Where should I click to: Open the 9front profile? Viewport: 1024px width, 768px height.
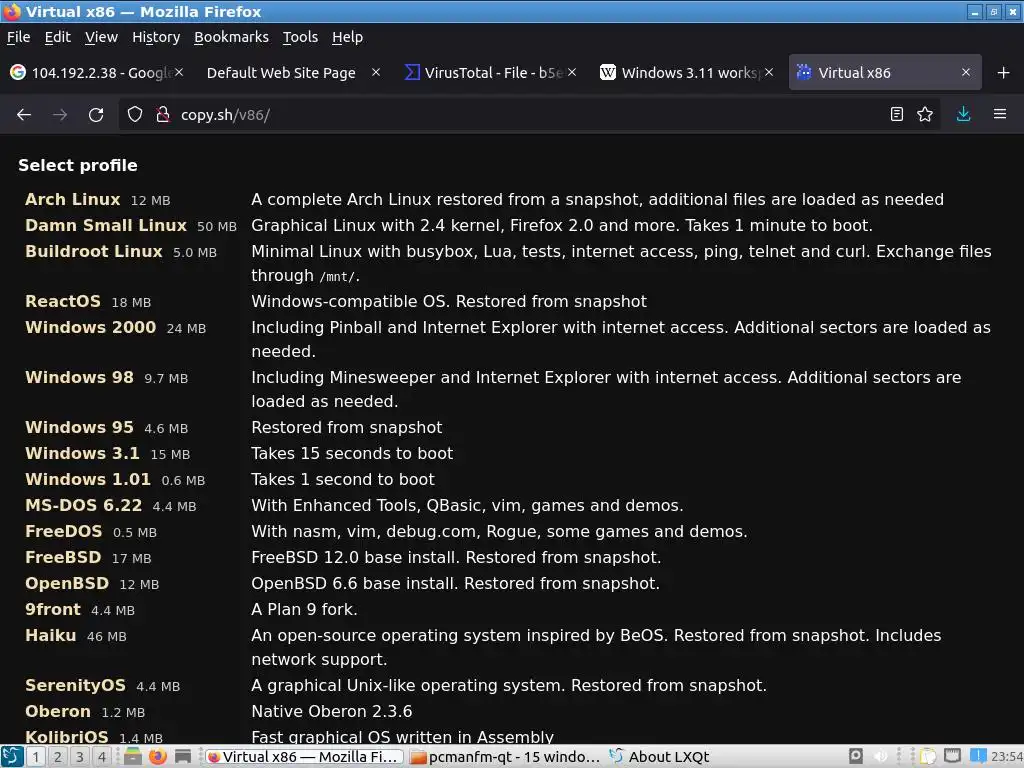pyautogui.click(x=53, y=609)
